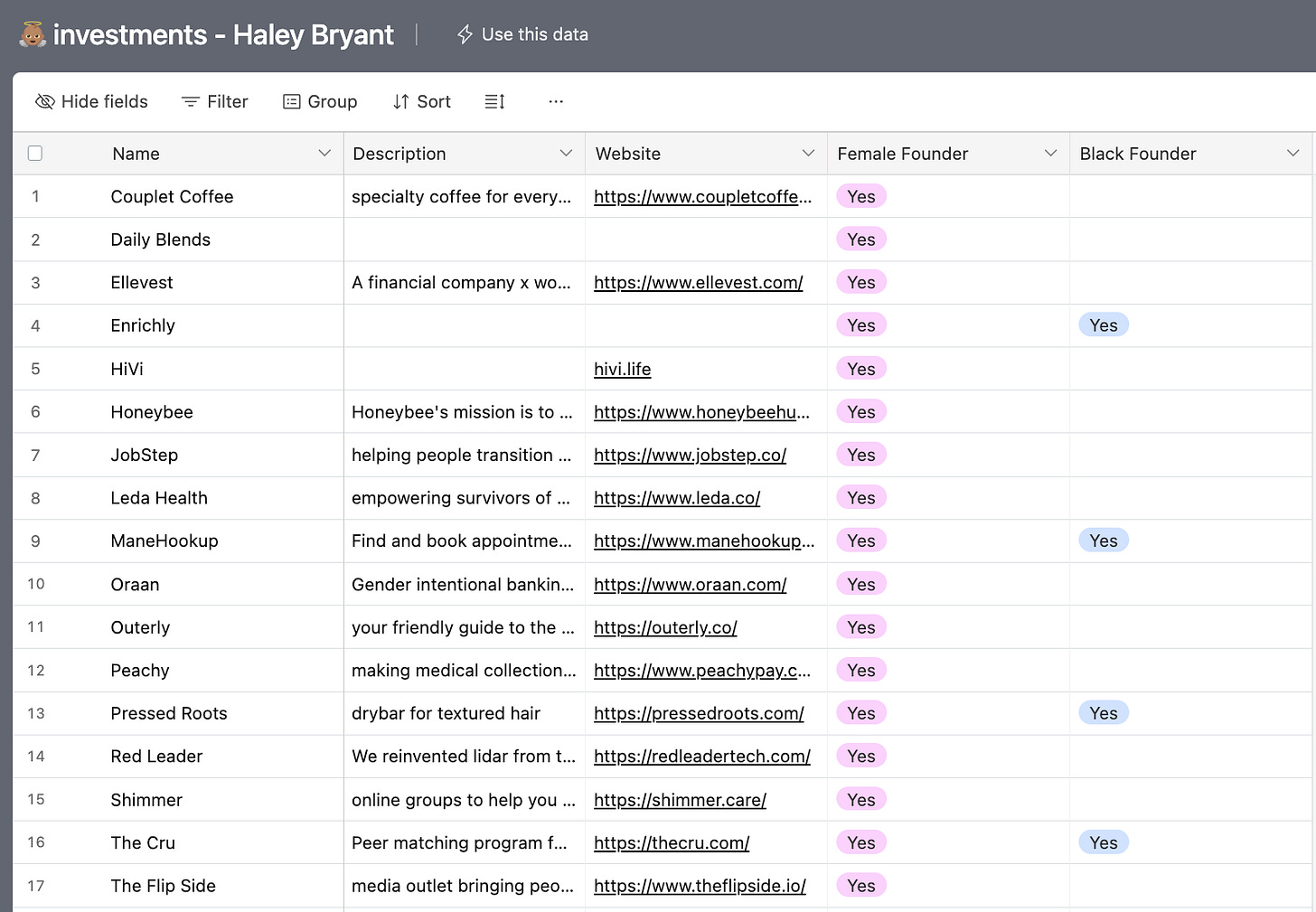Image resolution: width=1316 pixels, height=912 pixels.
Task: Click the blue Yes tag in The Cru row
Action: (1103, 842)
